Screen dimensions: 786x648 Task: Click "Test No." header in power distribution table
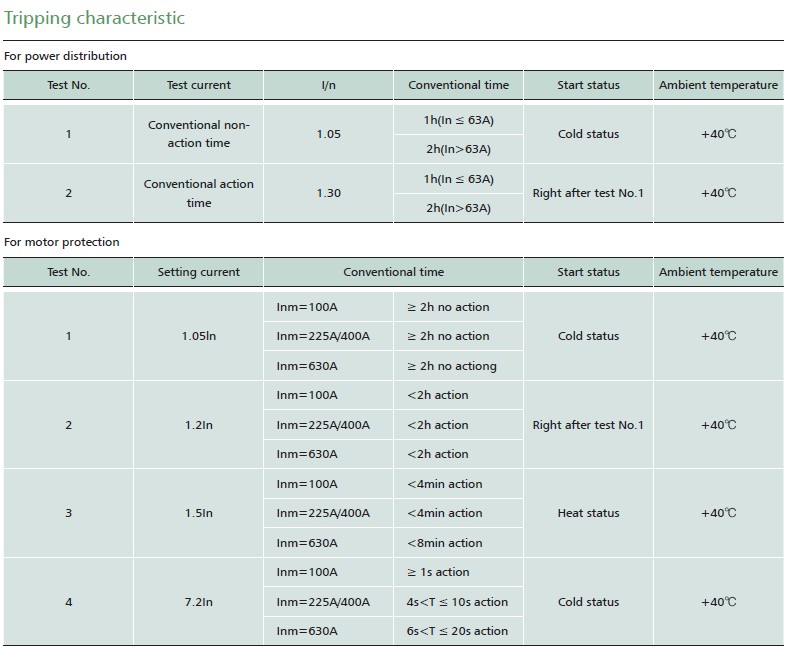pos(68,85)
